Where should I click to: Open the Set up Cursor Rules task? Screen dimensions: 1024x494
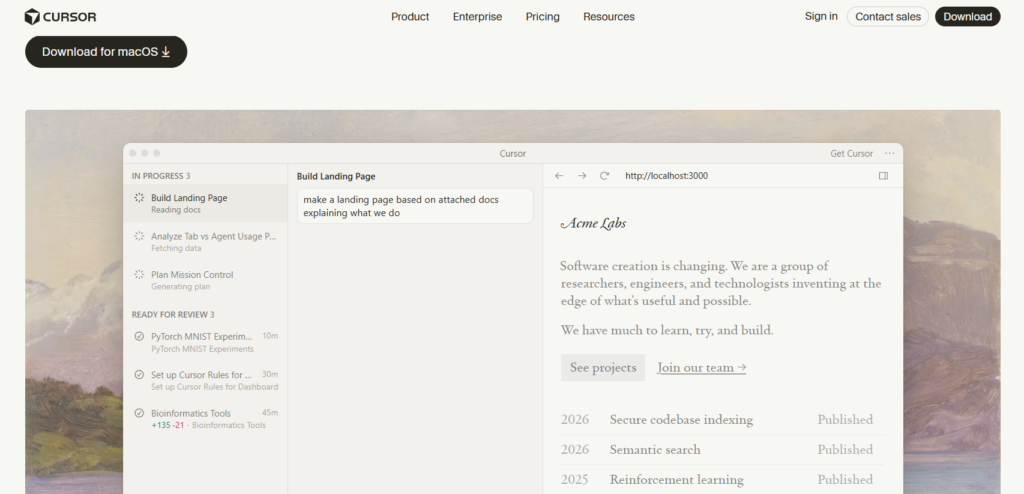coord(205,380)
